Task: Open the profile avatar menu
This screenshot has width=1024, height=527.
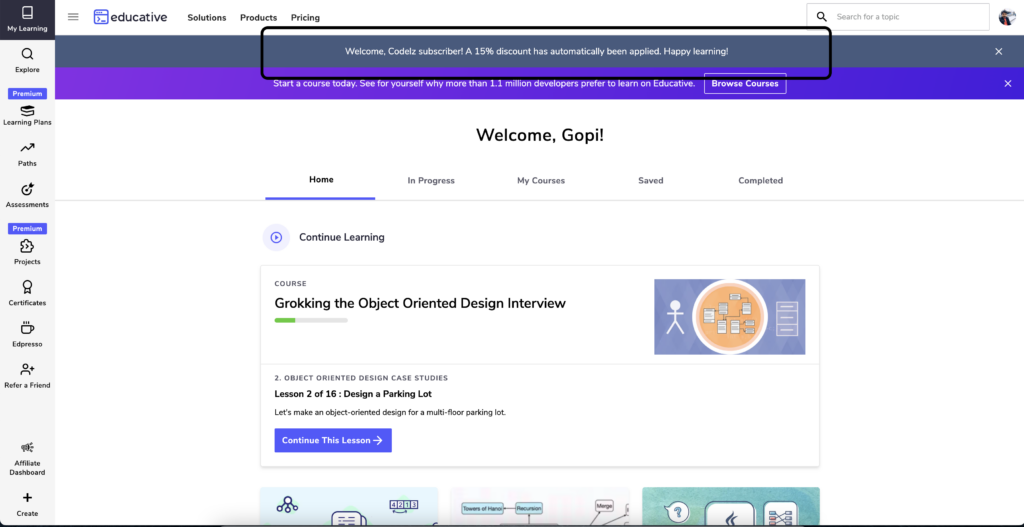Action: 1007,17
